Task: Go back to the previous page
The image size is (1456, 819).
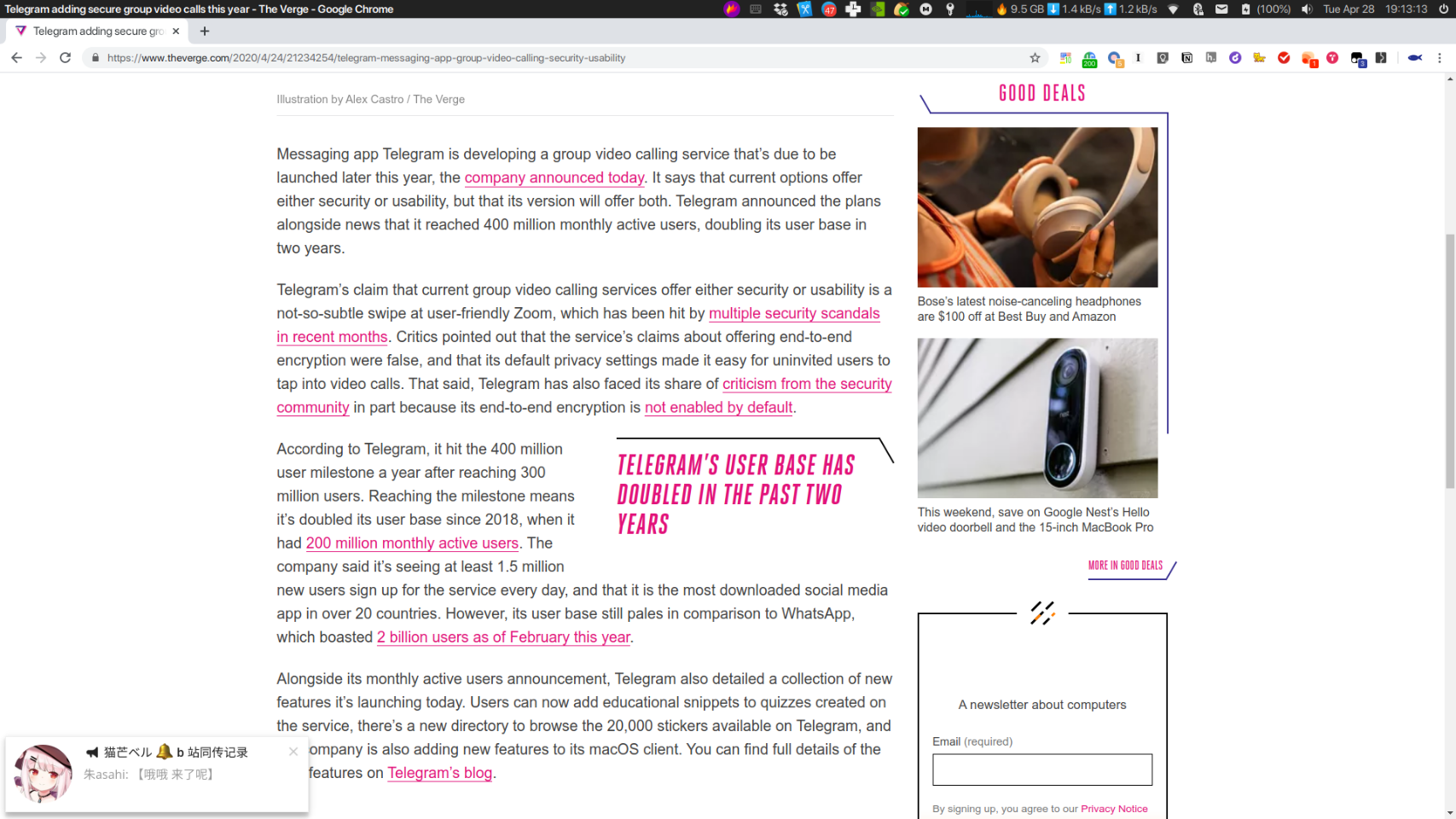Action: point(16,58)
